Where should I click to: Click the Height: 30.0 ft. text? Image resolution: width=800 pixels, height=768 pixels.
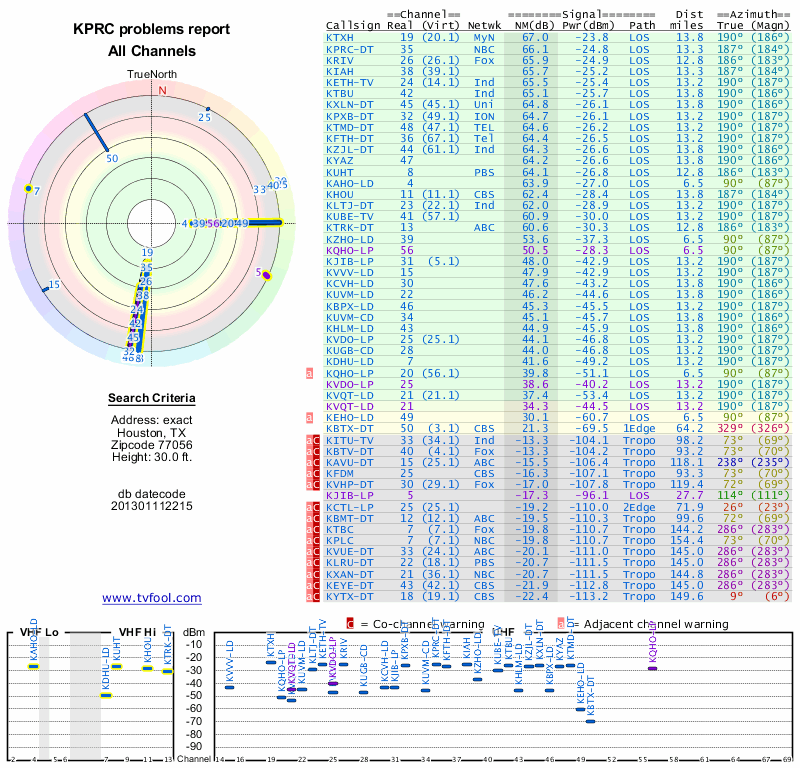152,457
